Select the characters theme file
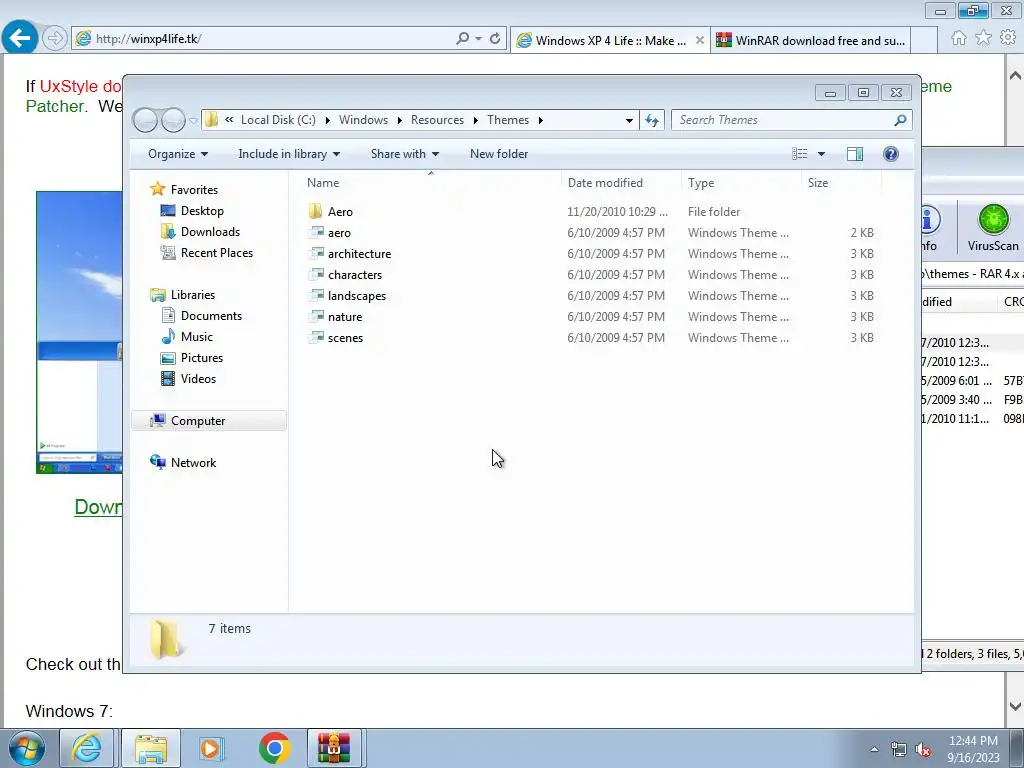Image resolution: width=1024 pixels, height=768 pixels. click(355, 274)
